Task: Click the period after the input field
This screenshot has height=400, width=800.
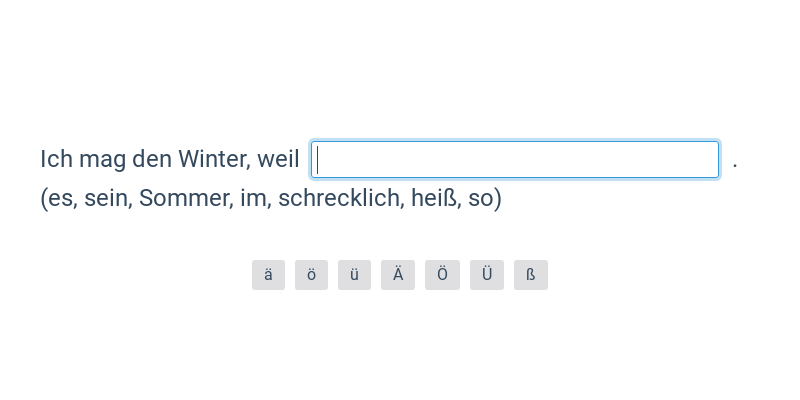Action: [735, 165]
